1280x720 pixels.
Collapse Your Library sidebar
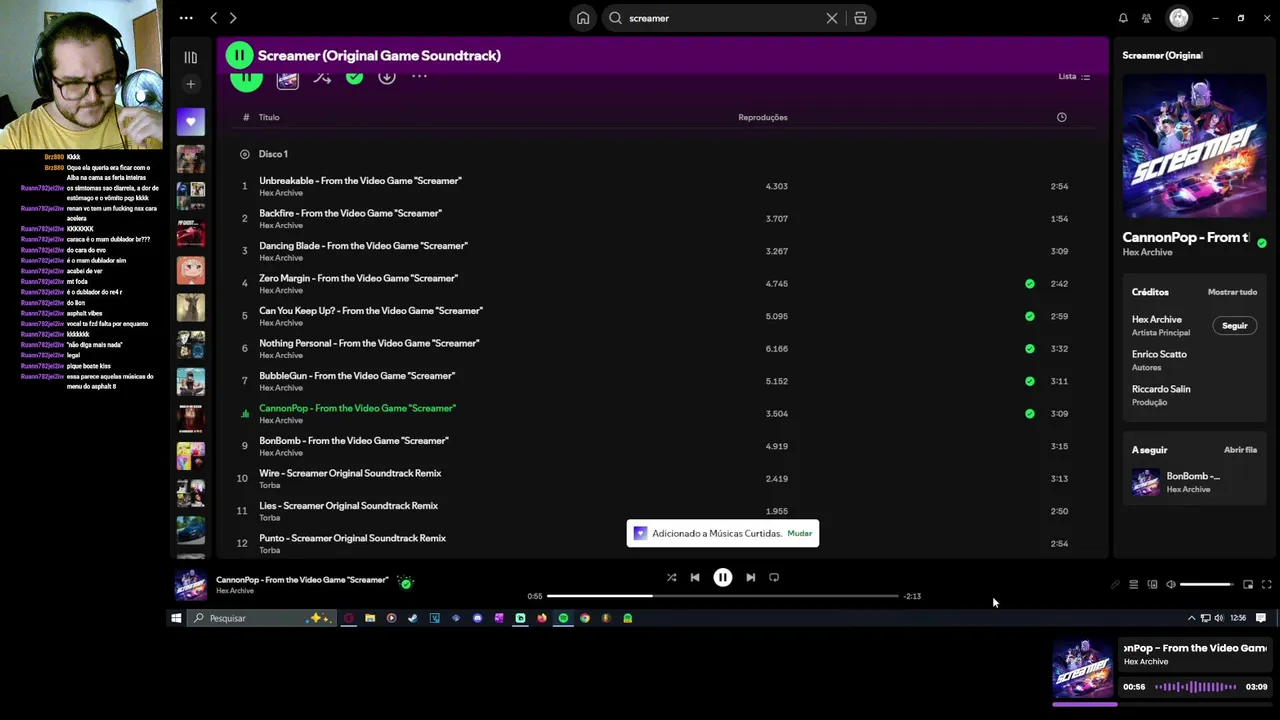190,57
